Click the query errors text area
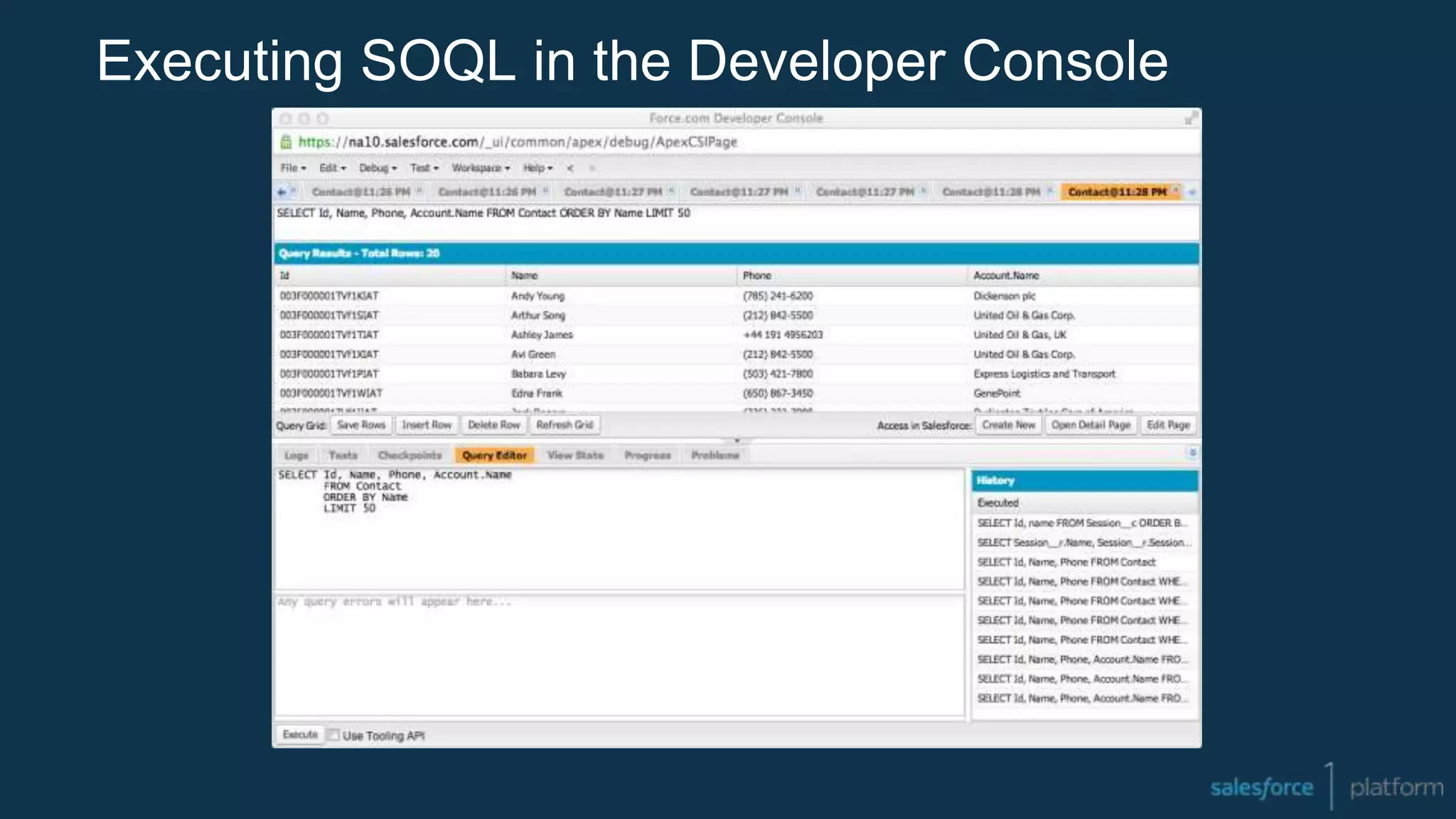1456x819 pixels. tap(619, 655)
